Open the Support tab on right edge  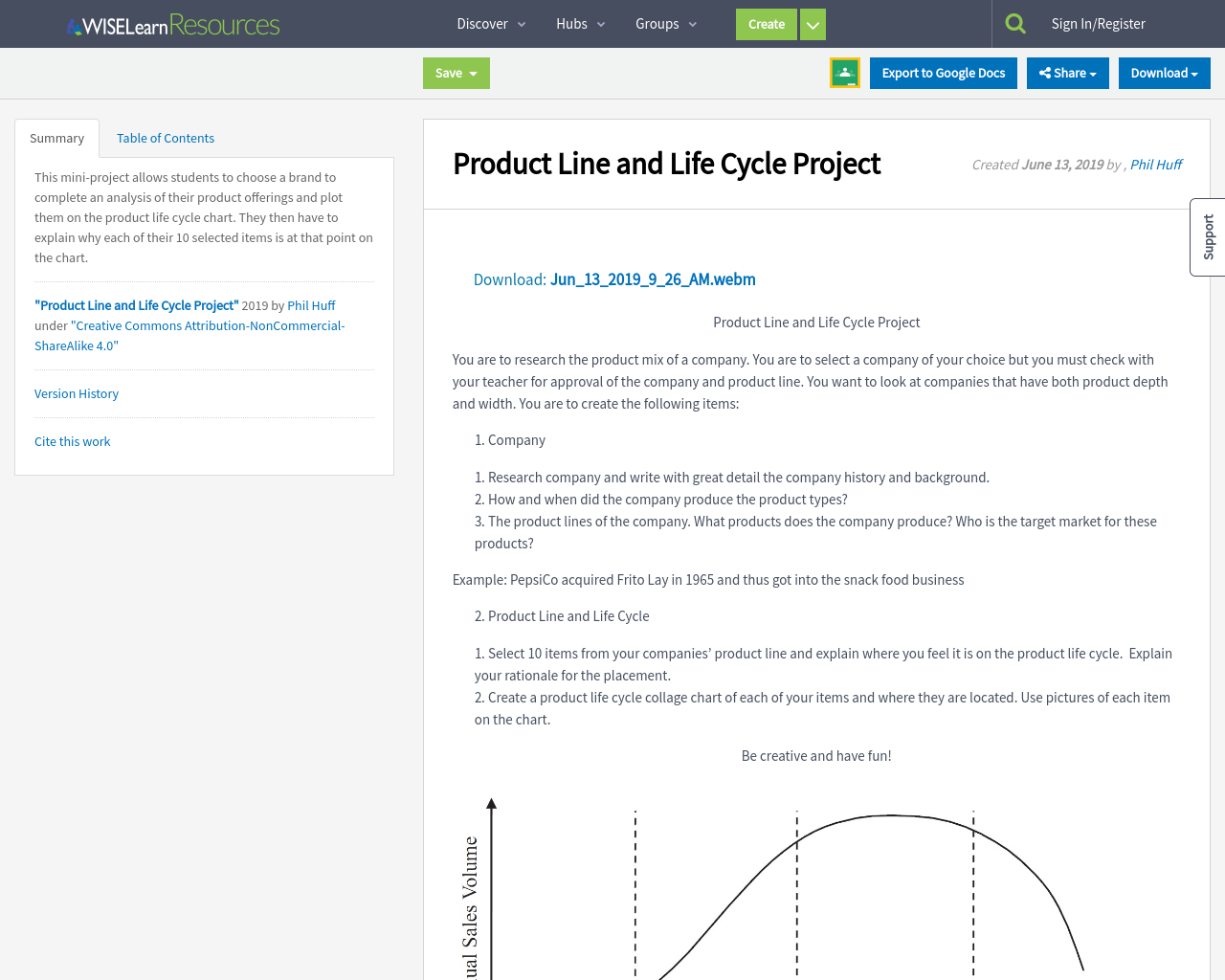(1206, 236)
